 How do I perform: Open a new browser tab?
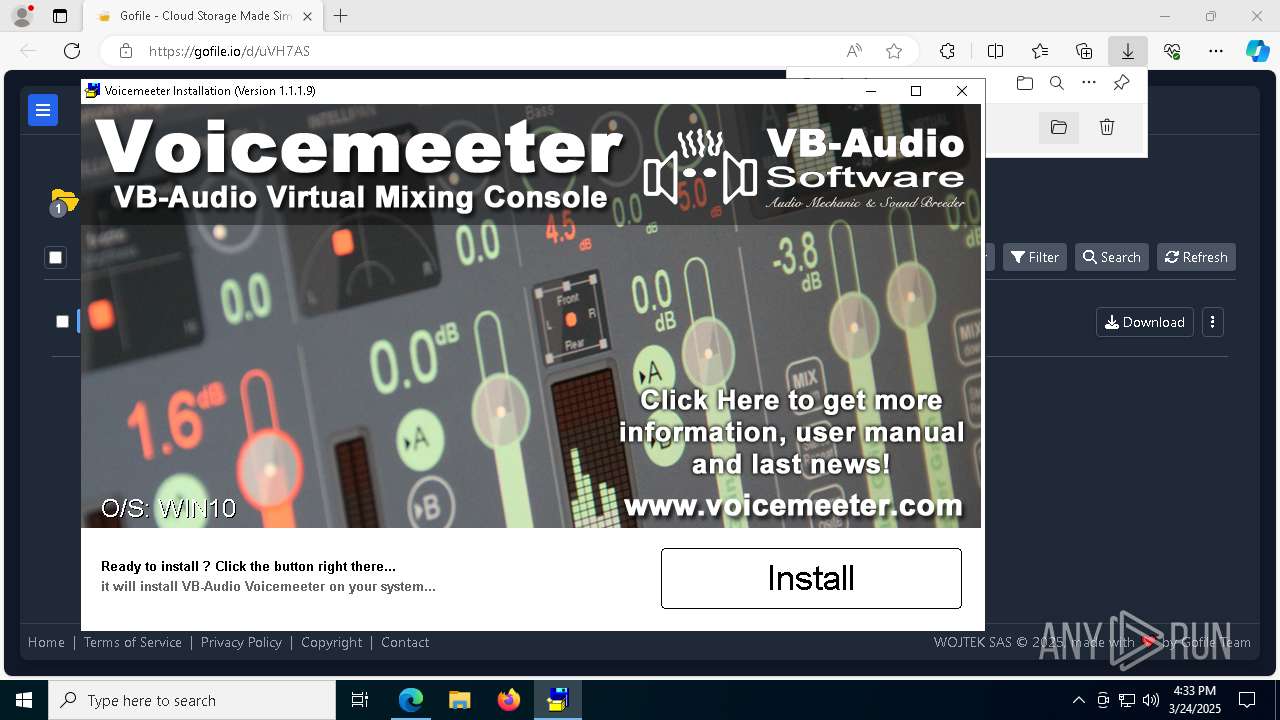point(341,16)
